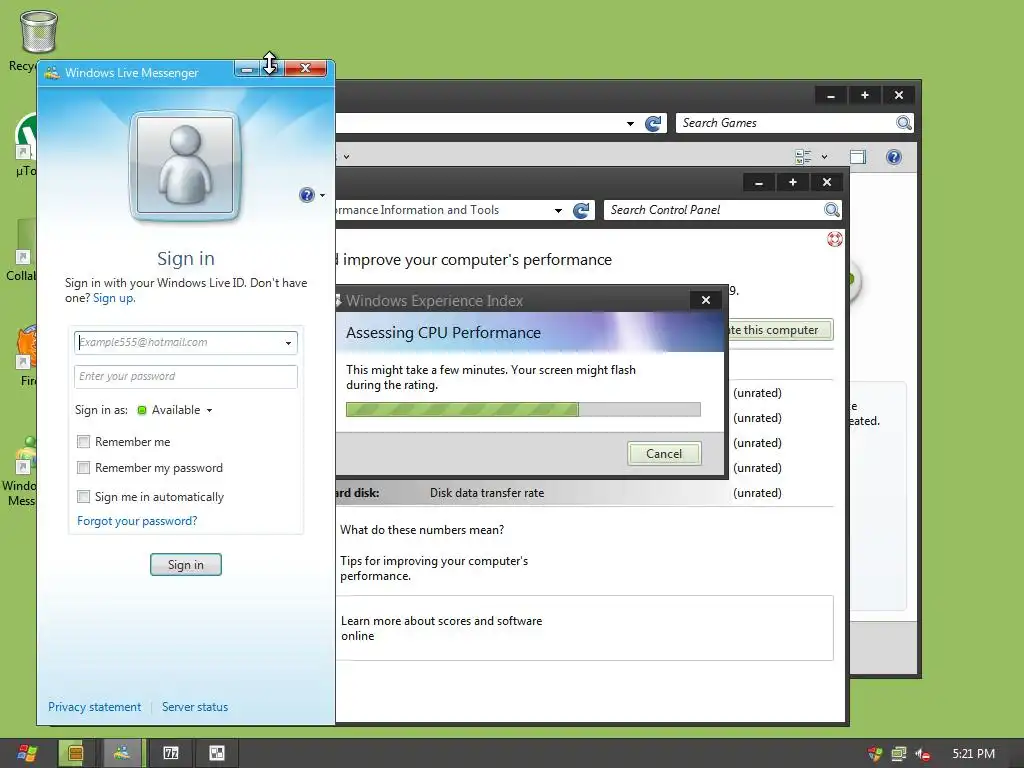Screen dimensions: 1024x768
Task: Click the Control Panel search magnifier icon
Action: tap(831, 210)
